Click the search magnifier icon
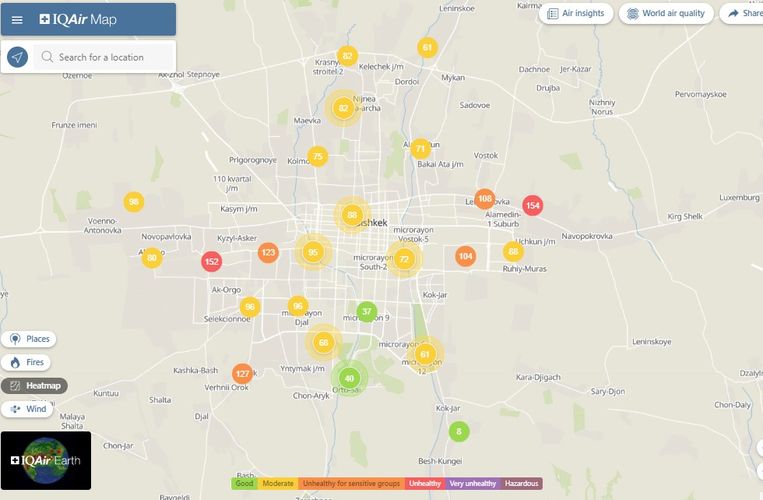The height and width of the screenshot is (500, 763). (x=47, y=57)
